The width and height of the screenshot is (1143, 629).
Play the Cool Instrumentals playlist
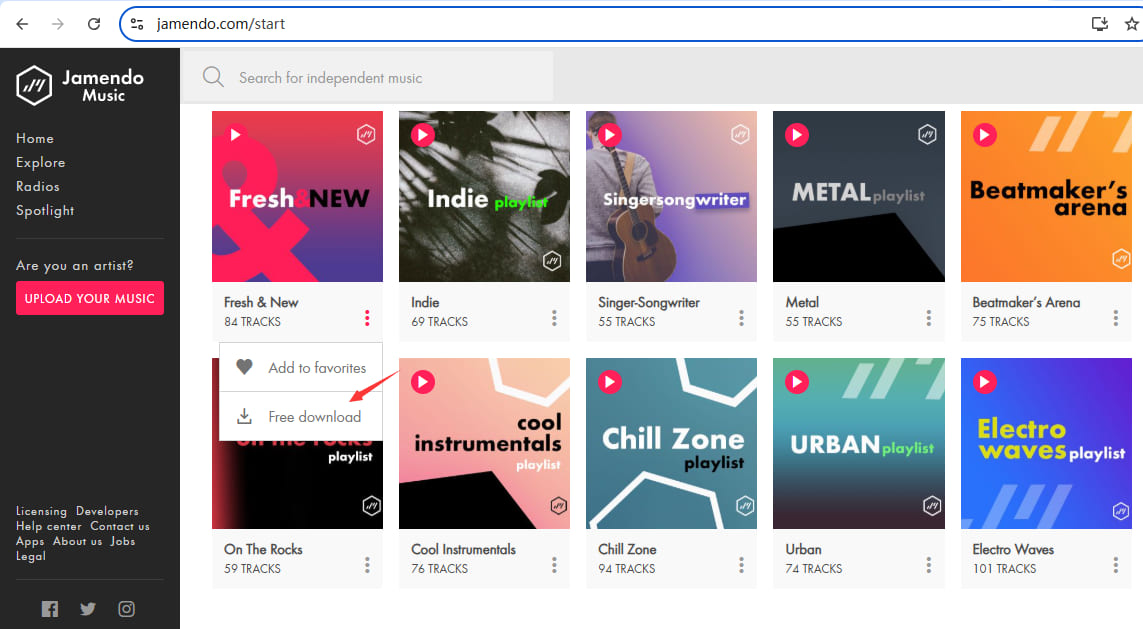click(423, 382)
